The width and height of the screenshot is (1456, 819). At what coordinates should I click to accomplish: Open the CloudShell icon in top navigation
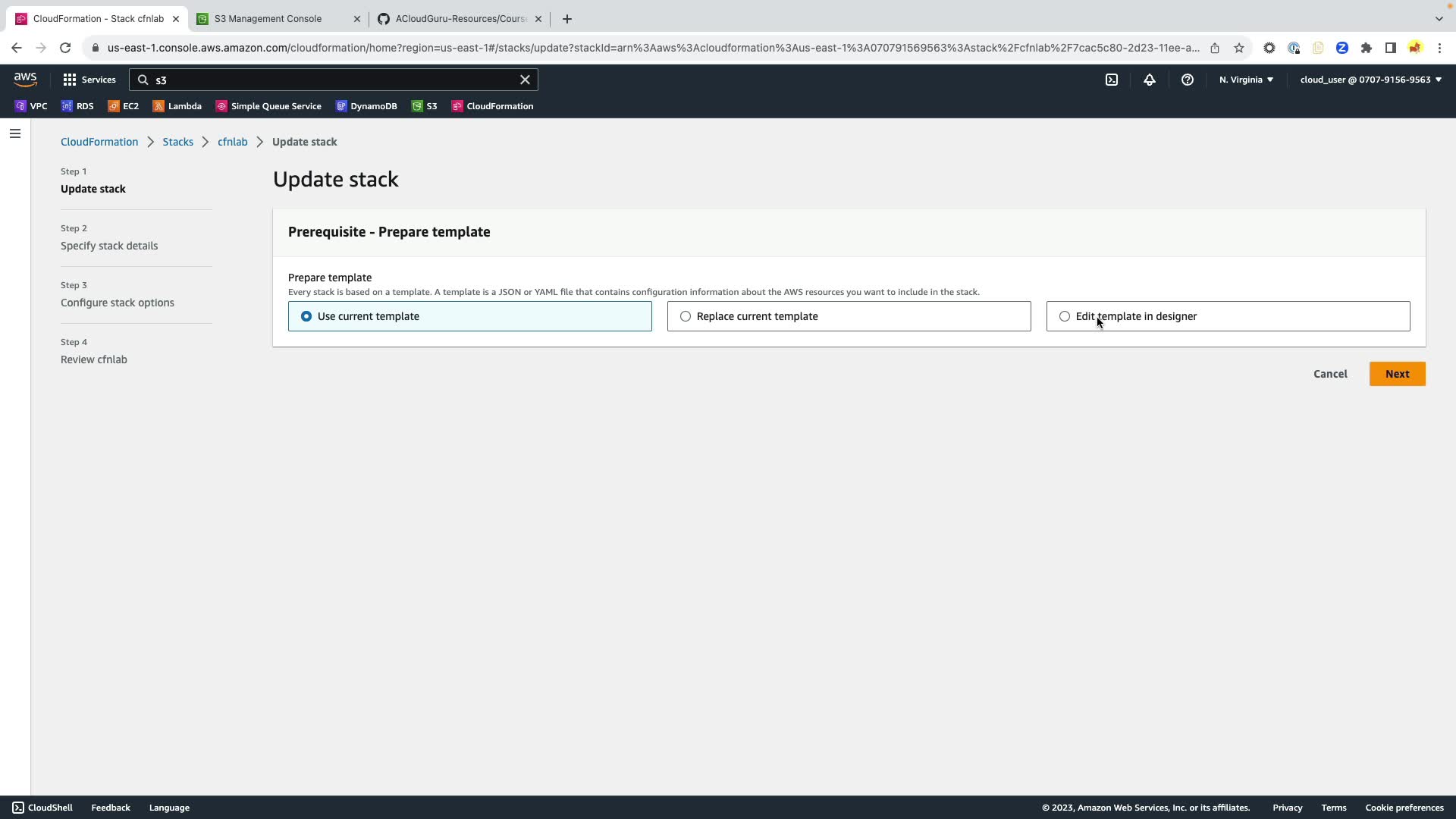[x=1111, y=80]
